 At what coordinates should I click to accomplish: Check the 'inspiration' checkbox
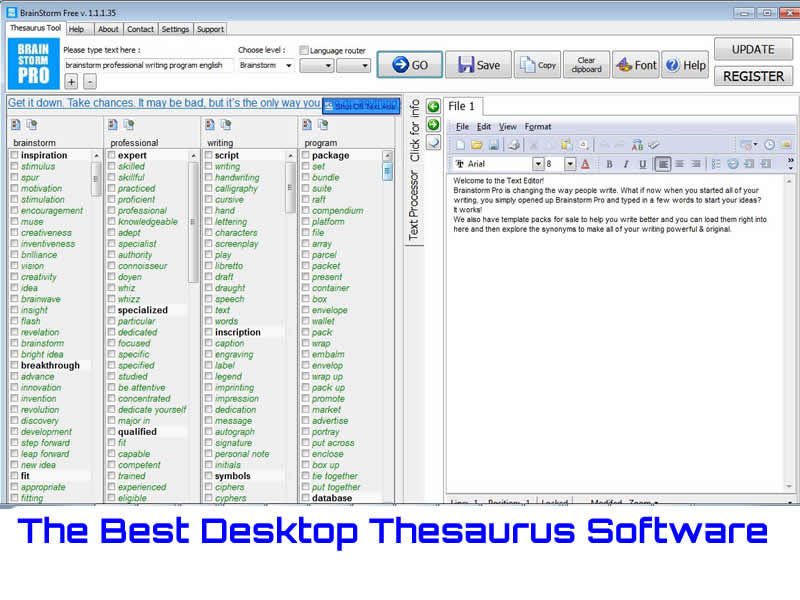tap(14, 155)
